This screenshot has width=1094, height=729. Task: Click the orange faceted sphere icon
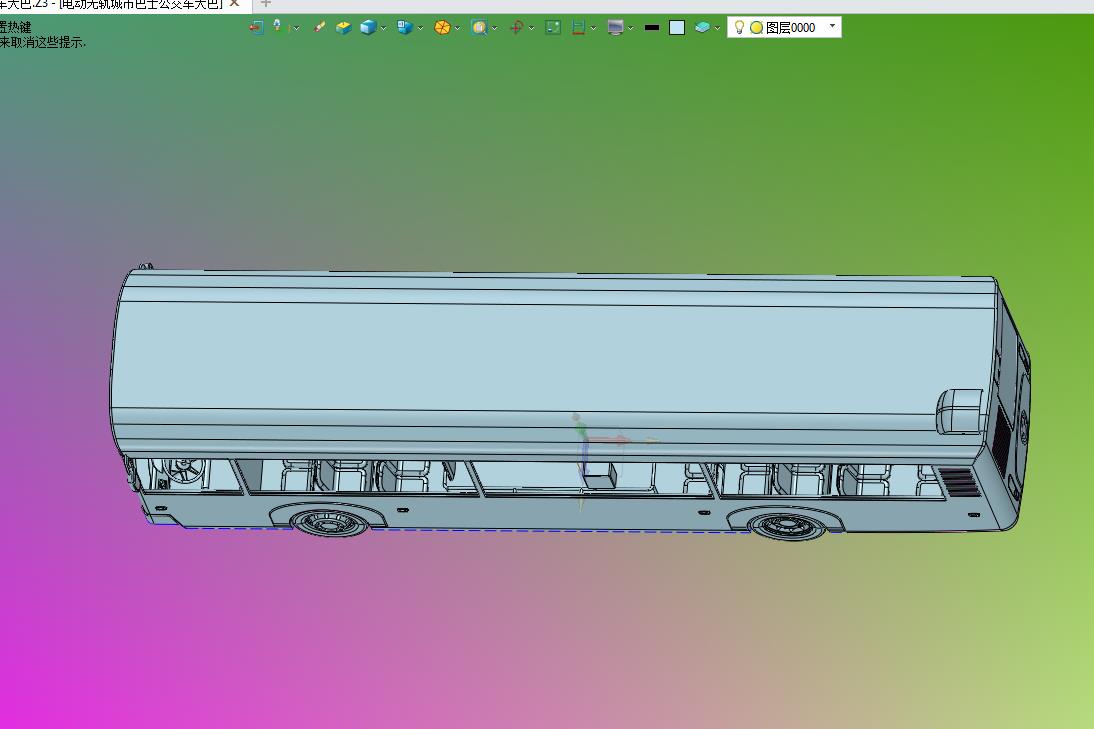point(442,27)
